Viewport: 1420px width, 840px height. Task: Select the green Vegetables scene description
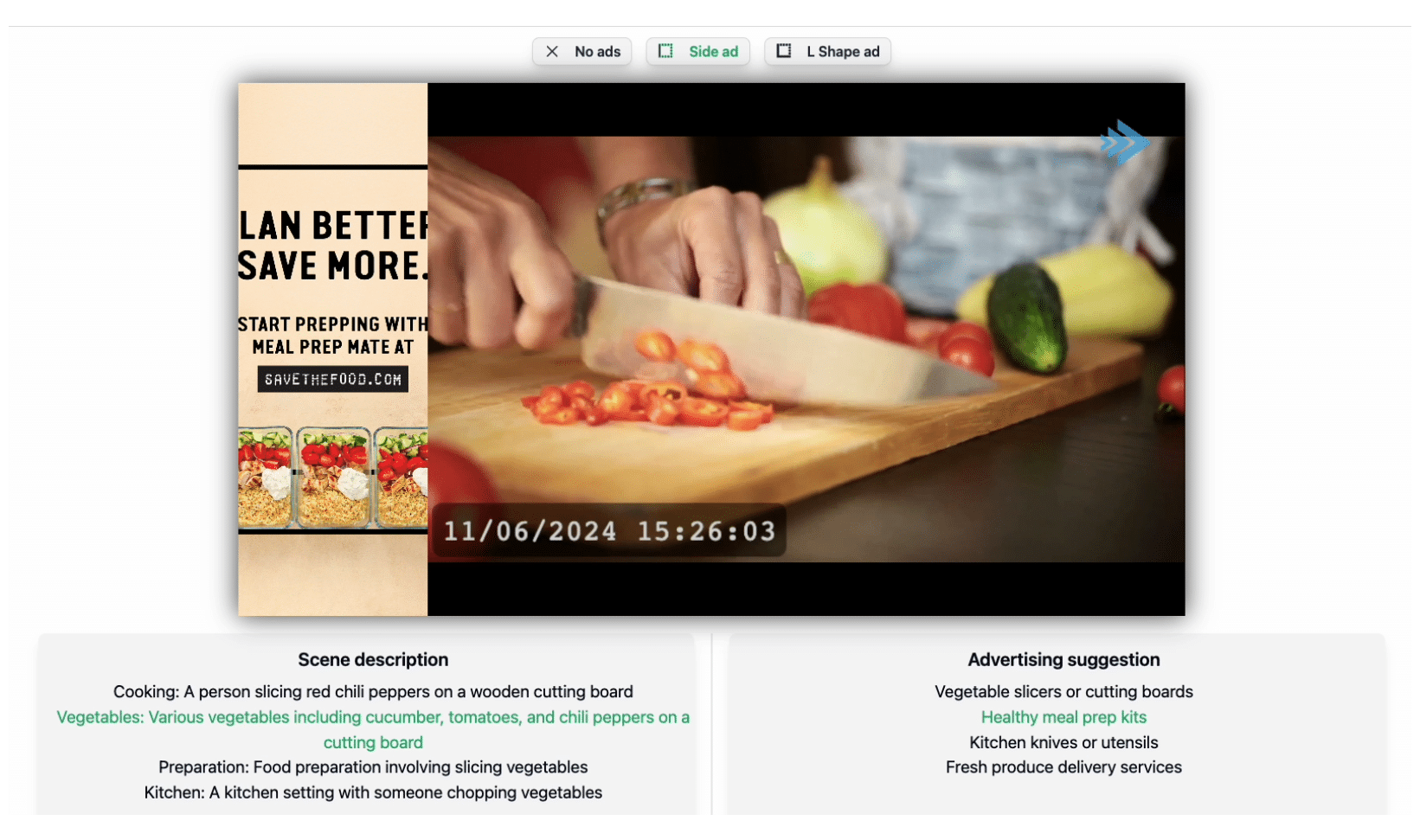tap(373, 730)
